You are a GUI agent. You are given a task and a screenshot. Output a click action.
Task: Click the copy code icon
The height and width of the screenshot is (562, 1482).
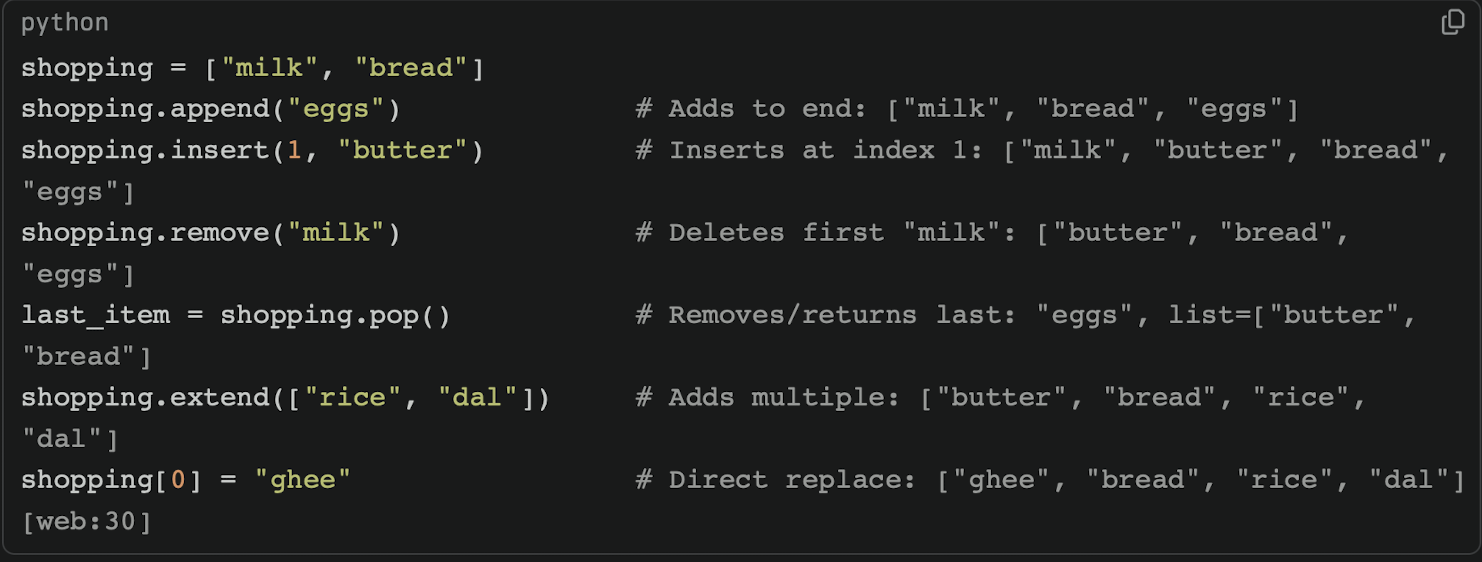[1452, 23]
